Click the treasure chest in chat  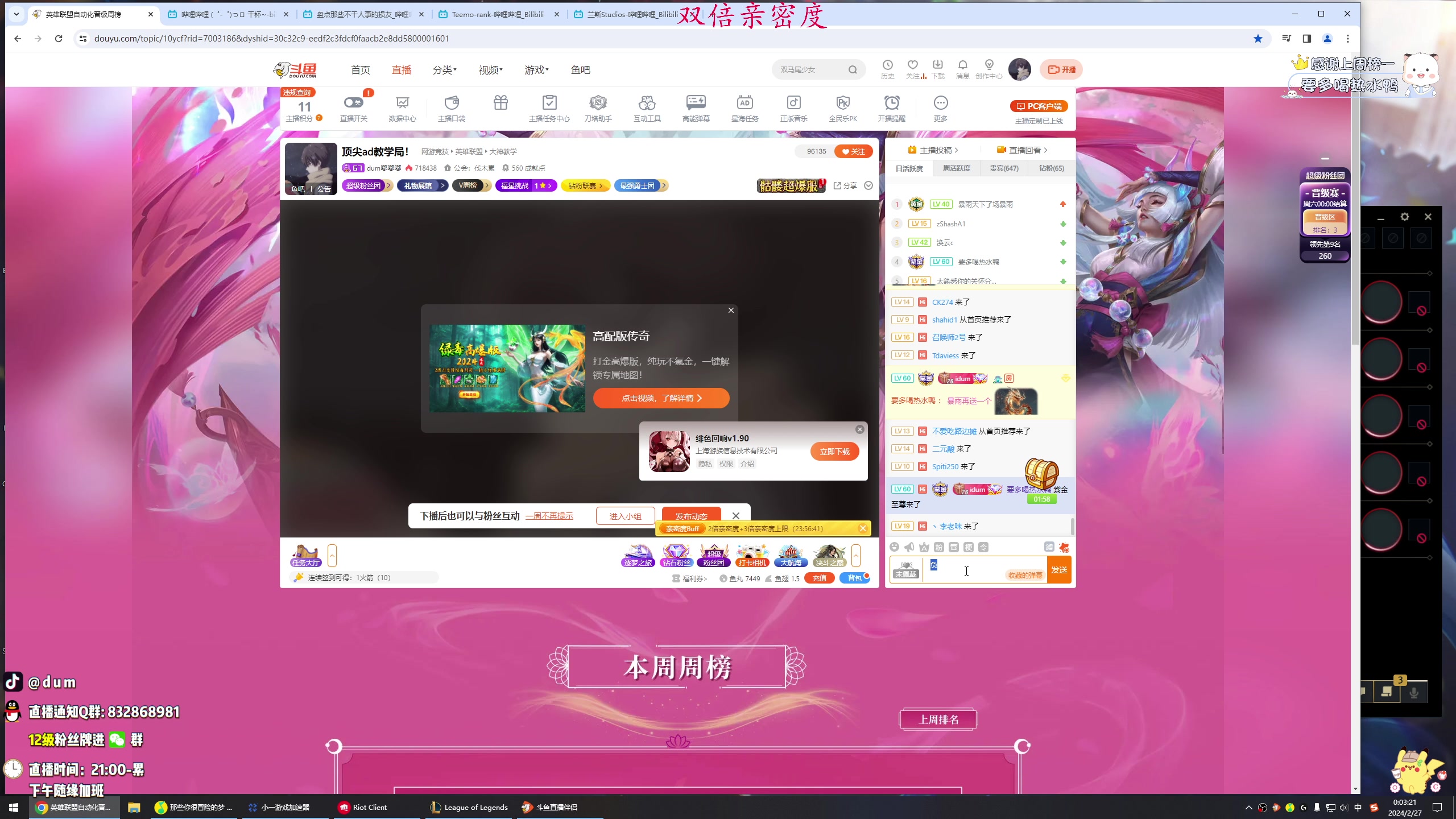pyautogui.click(x=1041, y=474)
